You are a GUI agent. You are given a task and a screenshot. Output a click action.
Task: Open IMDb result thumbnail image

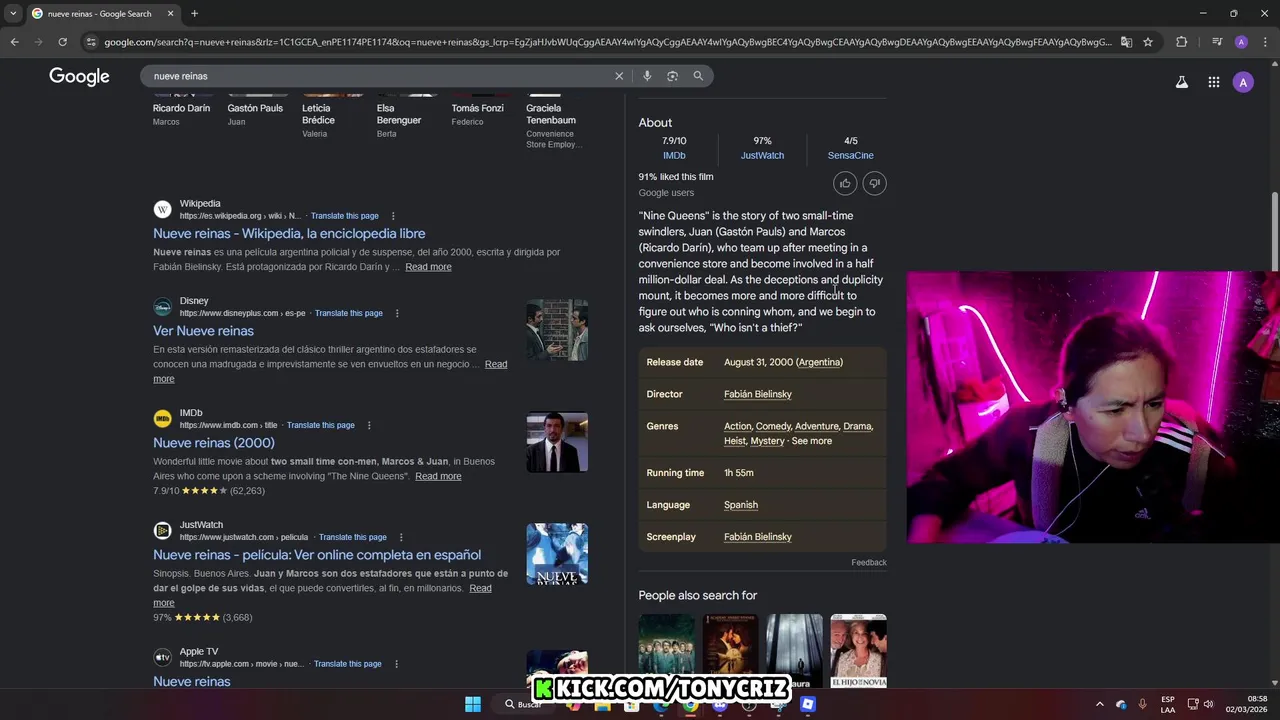[x=557, y=442]
